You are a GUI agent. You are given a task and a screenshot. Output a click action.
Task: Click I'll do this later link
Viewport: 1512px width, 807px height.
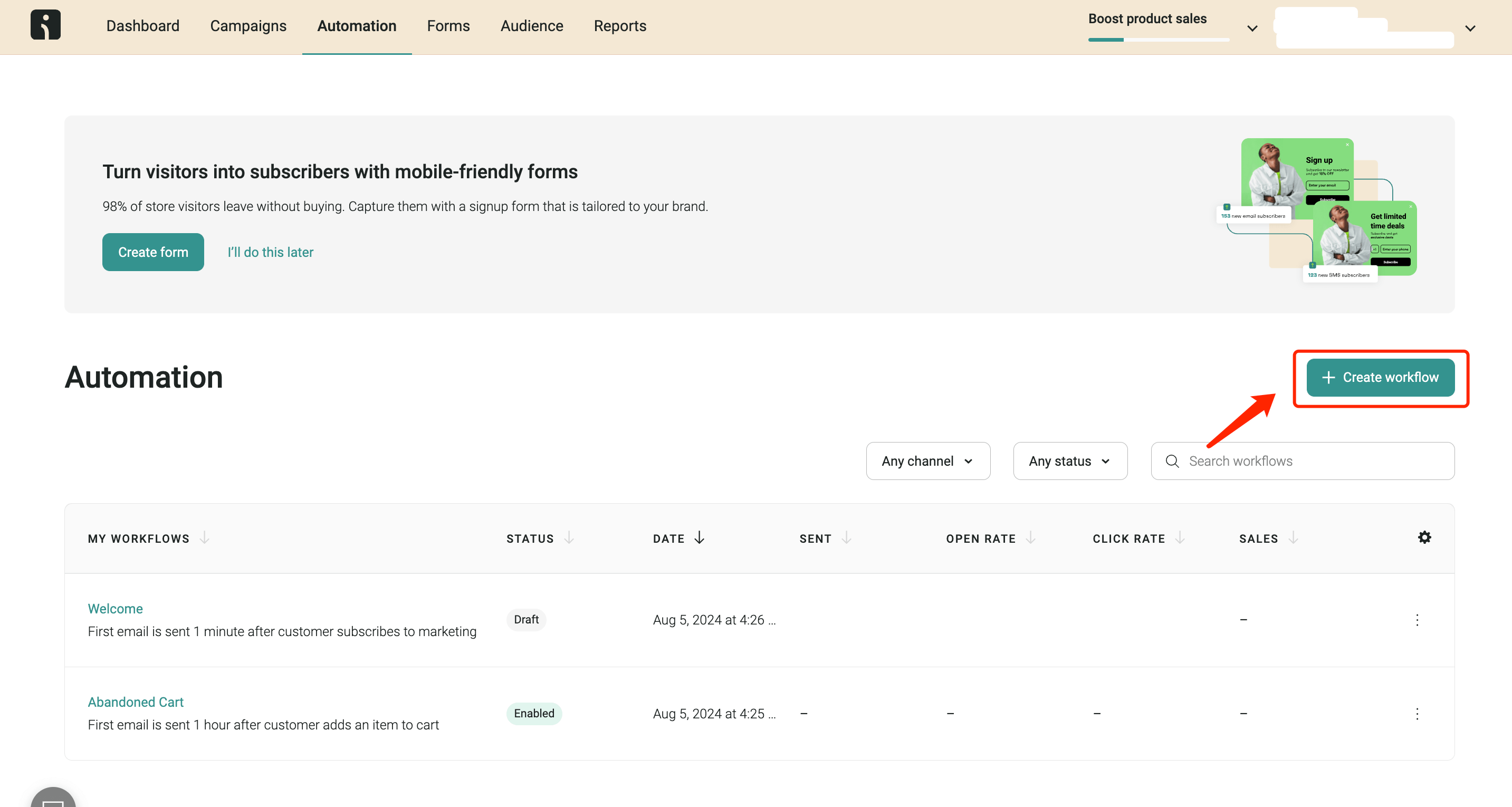[270, 252]
